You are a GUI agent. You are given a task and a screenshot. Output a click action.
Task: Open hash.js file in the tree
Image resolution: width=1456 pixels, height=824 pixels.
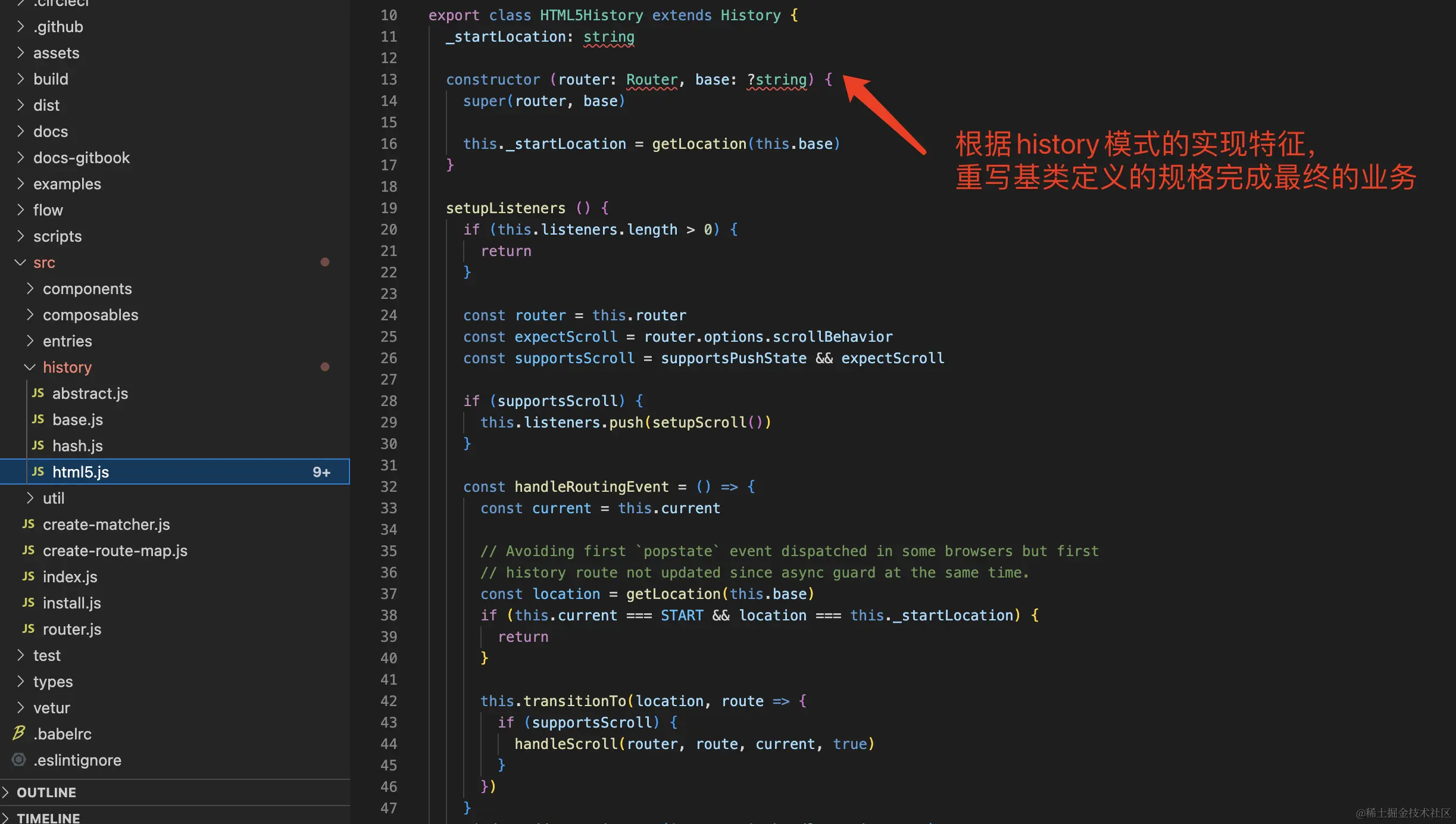(77, 446)
